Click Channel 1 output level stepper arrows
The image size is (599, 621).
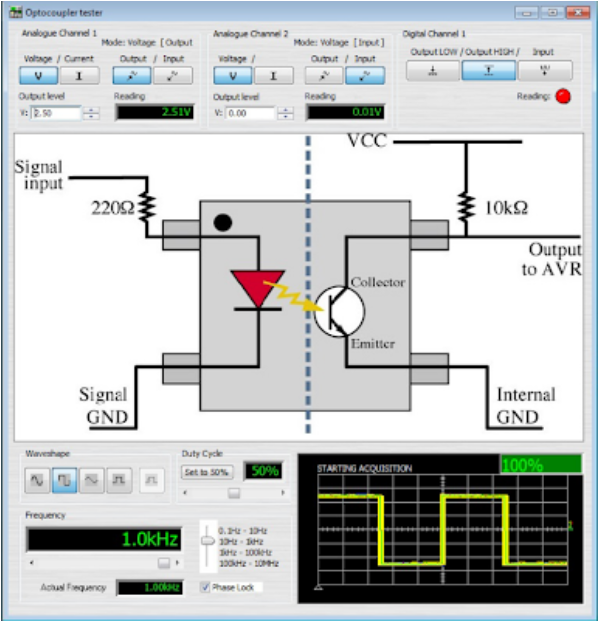[x=91, y=113]
